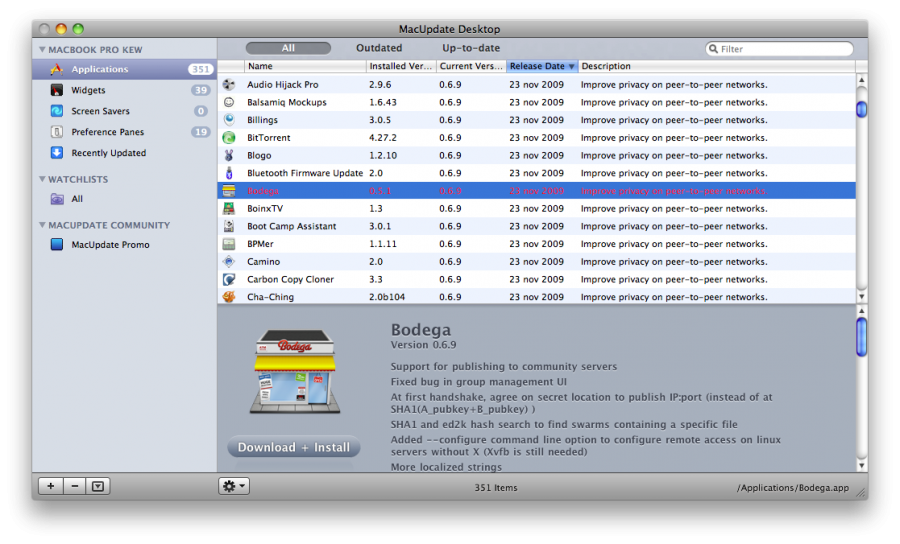Click the watchlist All folder icon
Viewport: 900px width, 544px height.
tap(57, 199)
